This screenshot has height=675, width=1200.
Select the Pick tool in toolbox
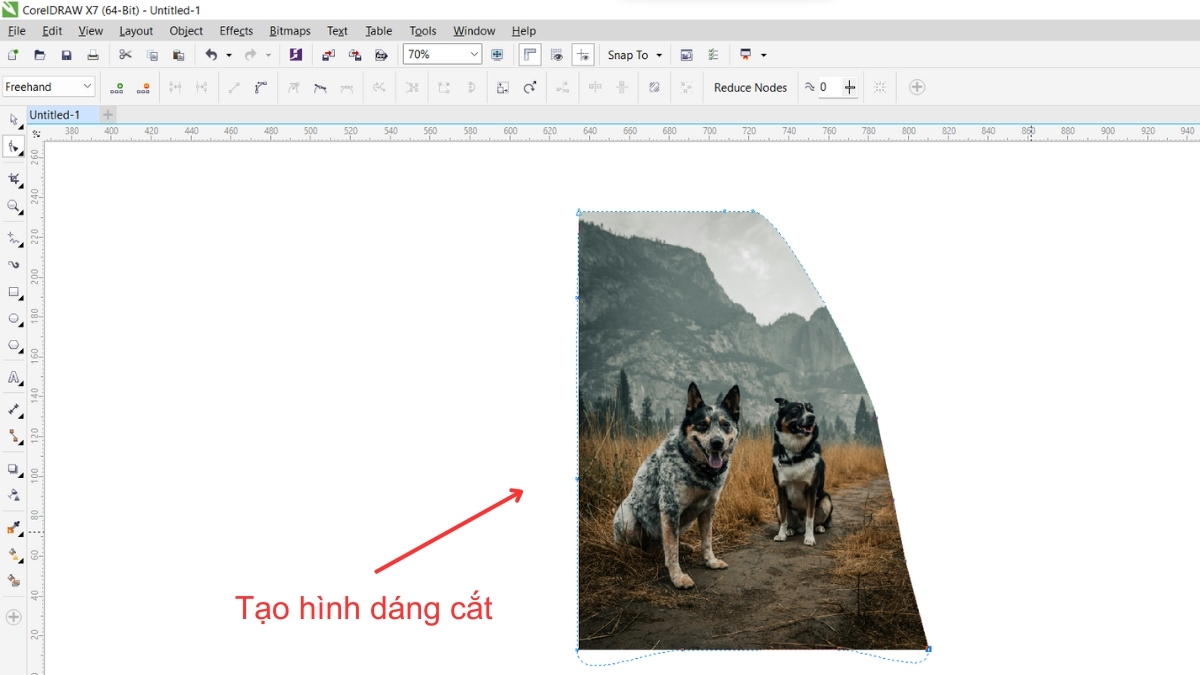(14, 120)
